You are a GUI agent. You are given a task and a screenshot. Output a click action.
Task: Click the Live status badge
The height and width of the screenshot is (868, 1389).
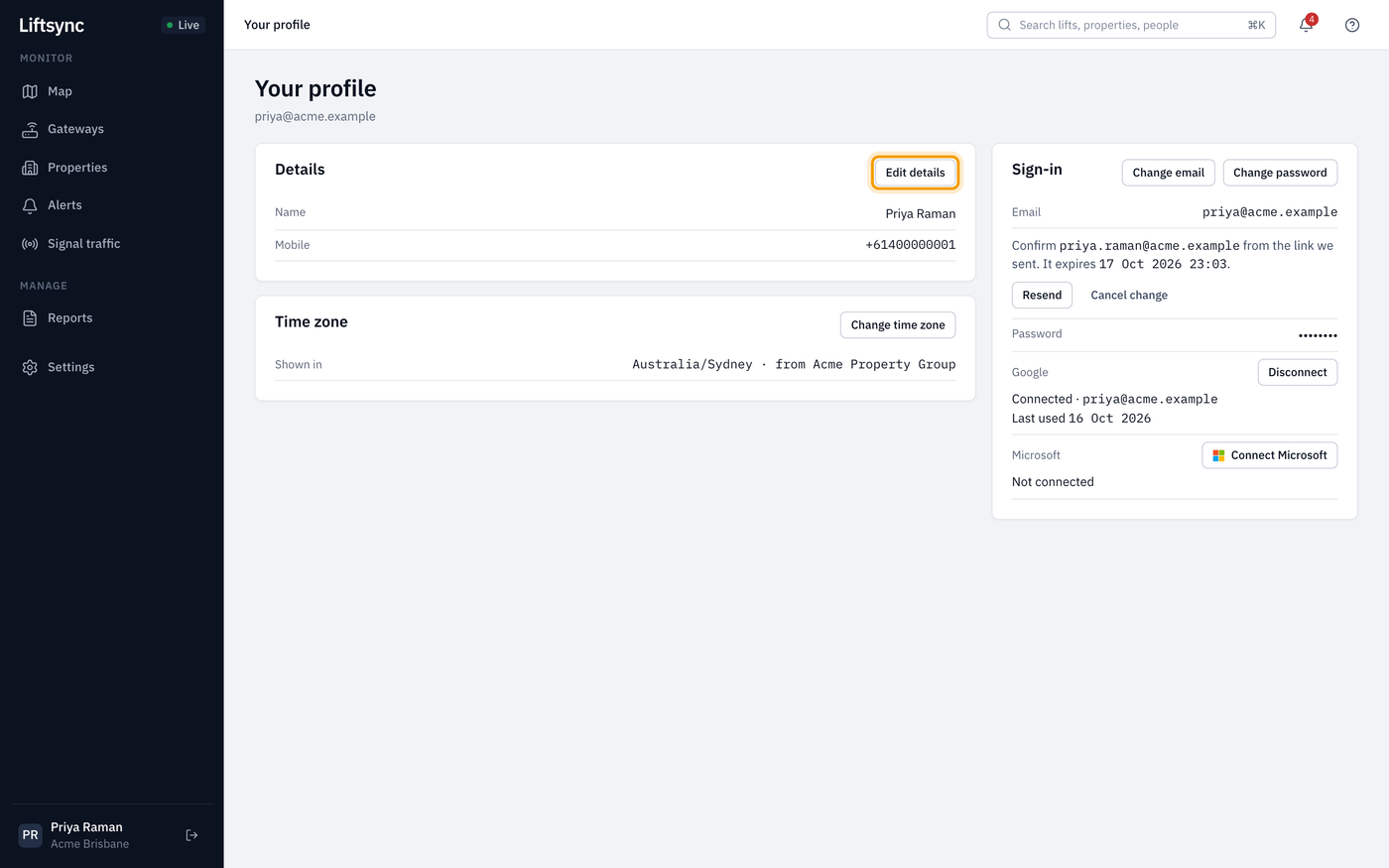point(183,25)
